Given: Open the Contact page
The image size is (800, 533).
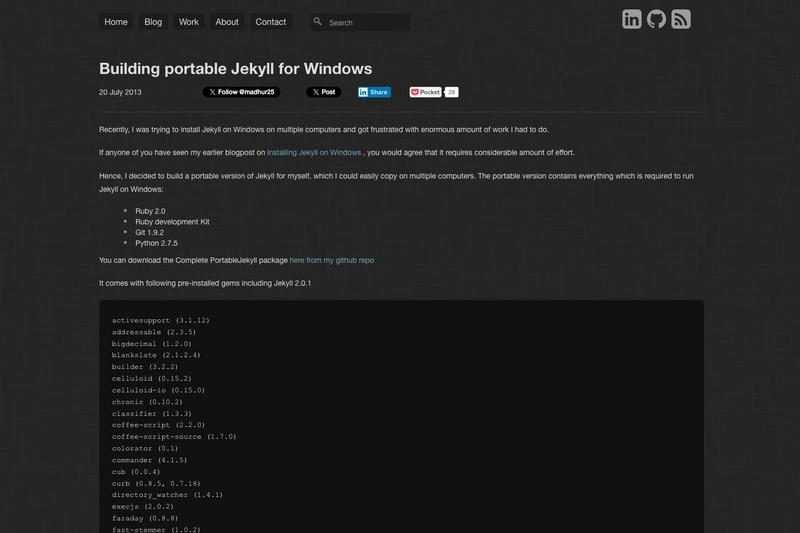Looking at the screenshot, I should pyautogui.click(x=270, y=22).
